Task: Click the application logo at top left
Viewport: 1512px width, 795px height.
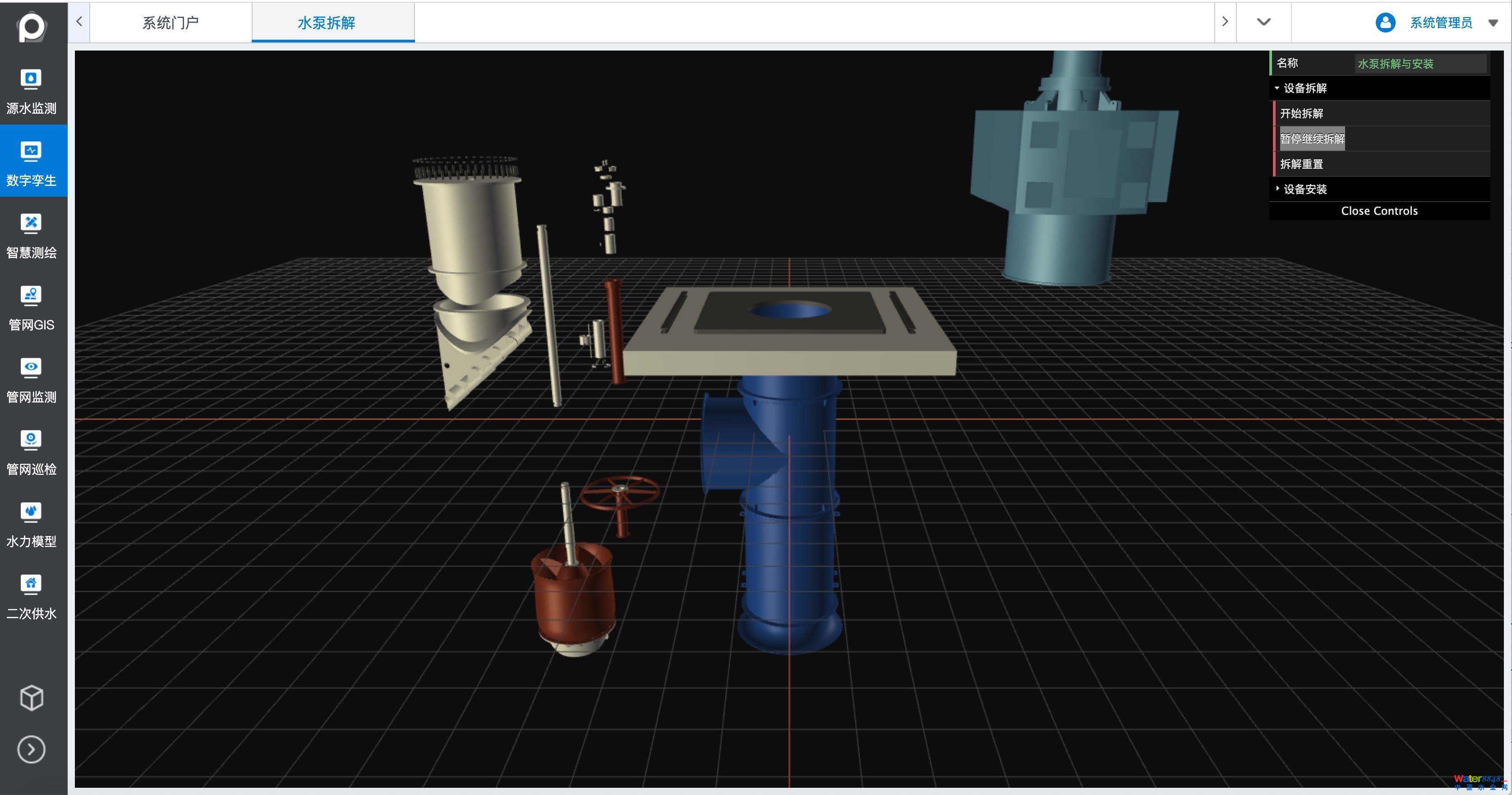Action: pos(31,27)
